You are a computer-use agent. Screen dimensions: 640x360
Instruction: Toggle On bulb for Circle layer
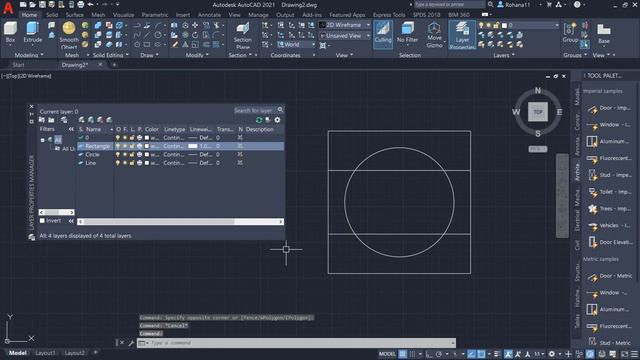pyautogui.click(x=118, y=155)
